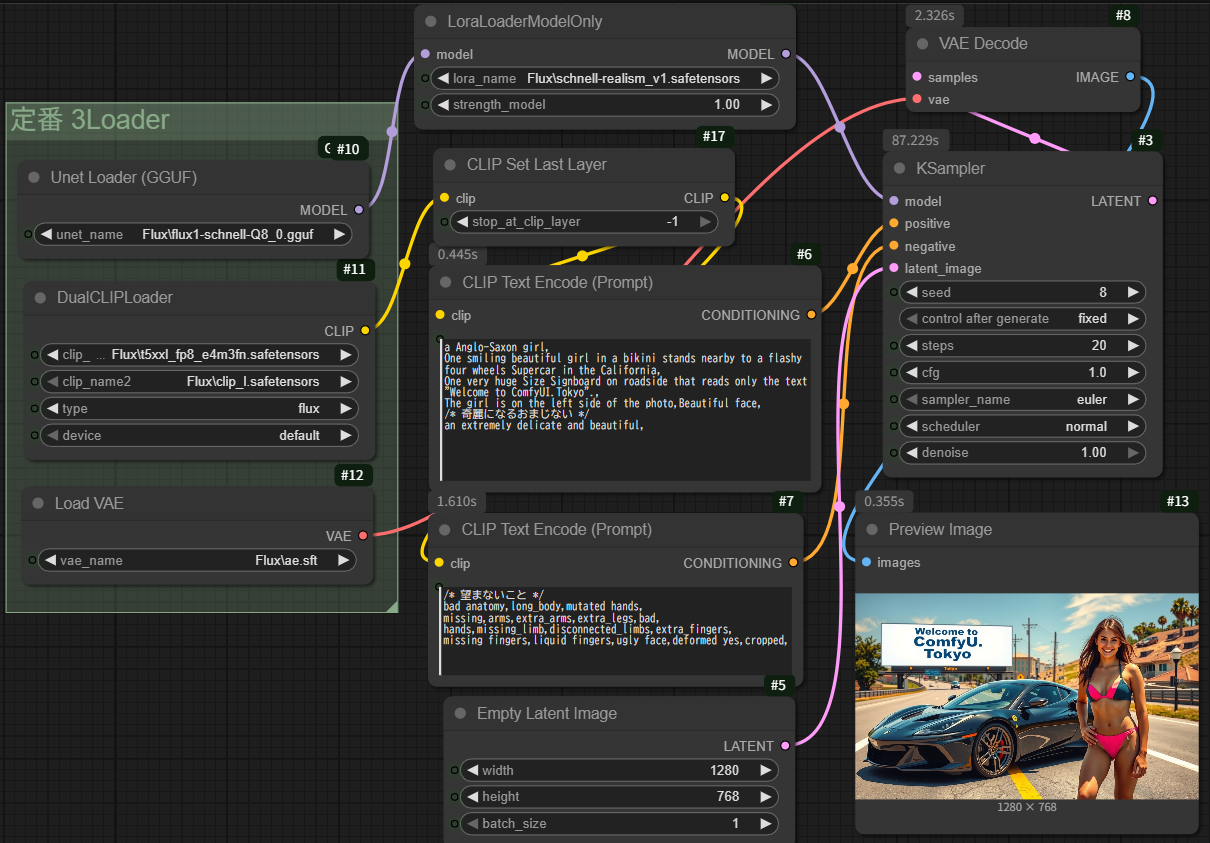
Task: Click the IMAGE output port on VAE Decode
Action: click(x=1130, y=77)
